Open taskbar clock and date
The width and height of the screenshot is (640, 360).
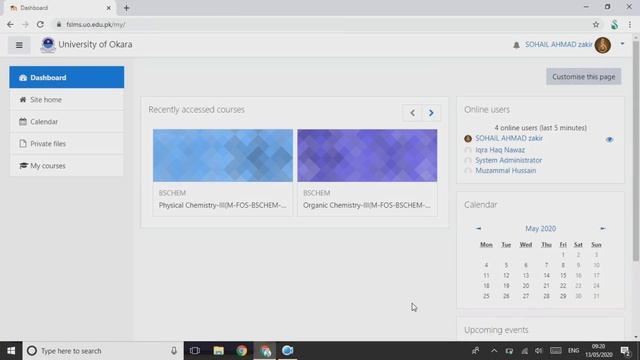598,351
